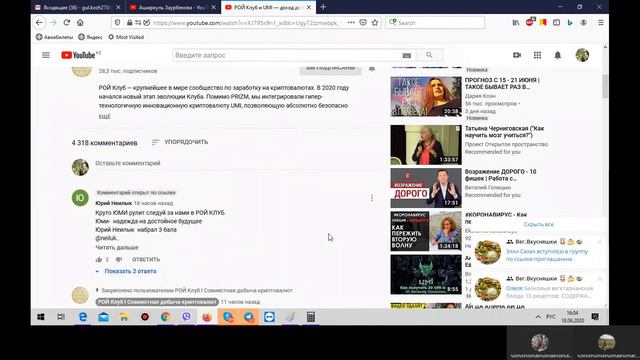Viewport: 640px width, 360px height.
Task: Click the on-screen keyboard icon in YouTube search
Action: [407, 56]
